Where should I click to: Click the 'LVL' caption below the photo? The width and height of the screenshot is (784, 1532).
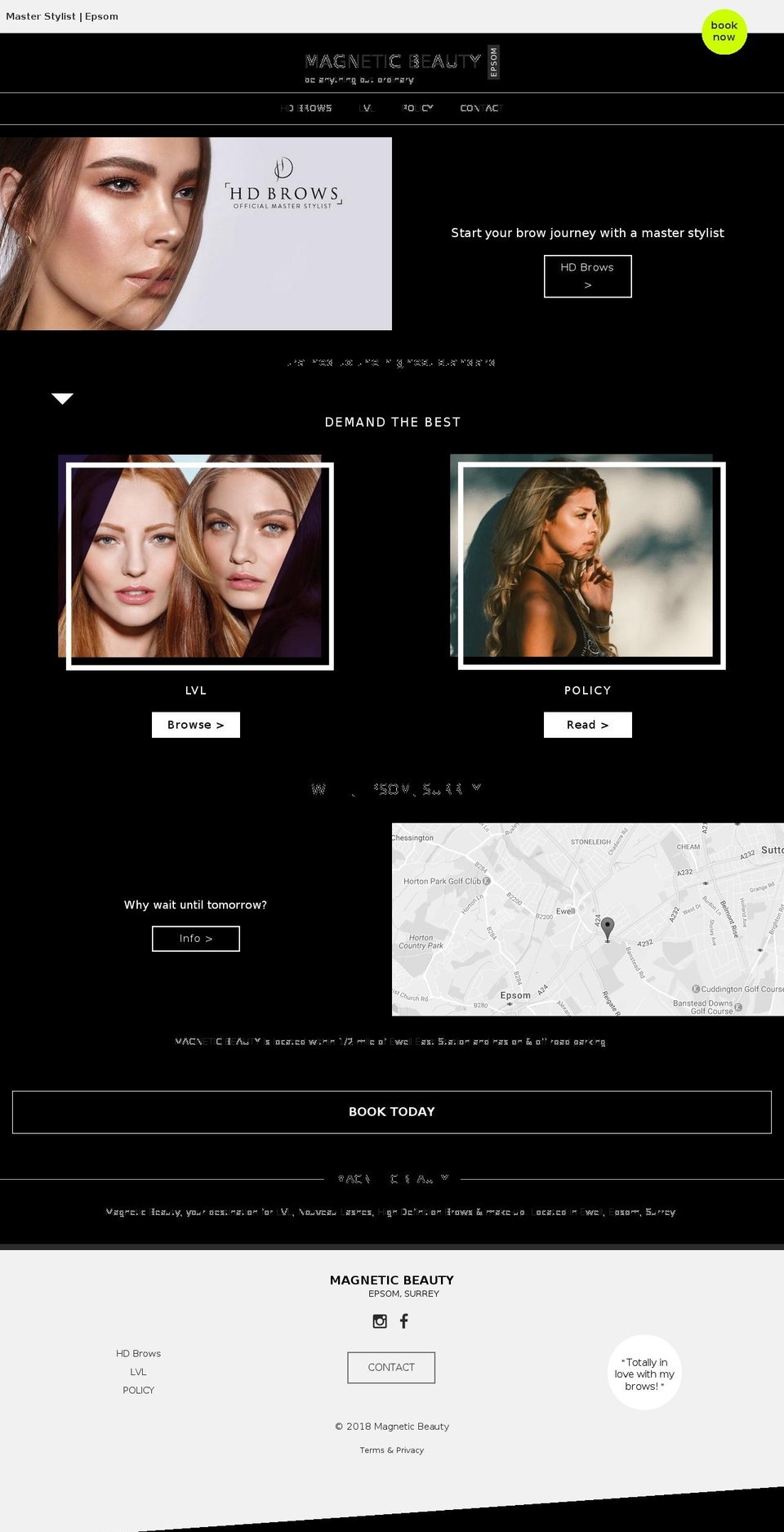pos(196,690)
